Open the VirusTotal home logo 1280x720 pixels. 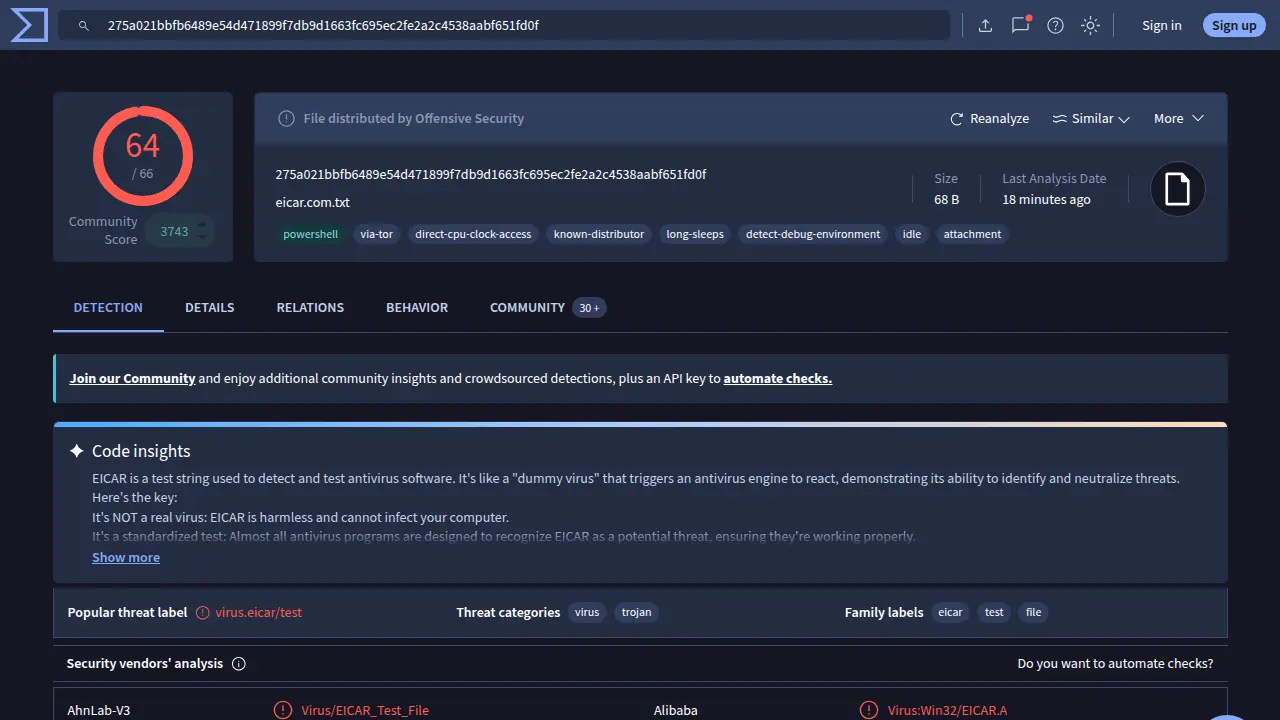tap(29, 25)
